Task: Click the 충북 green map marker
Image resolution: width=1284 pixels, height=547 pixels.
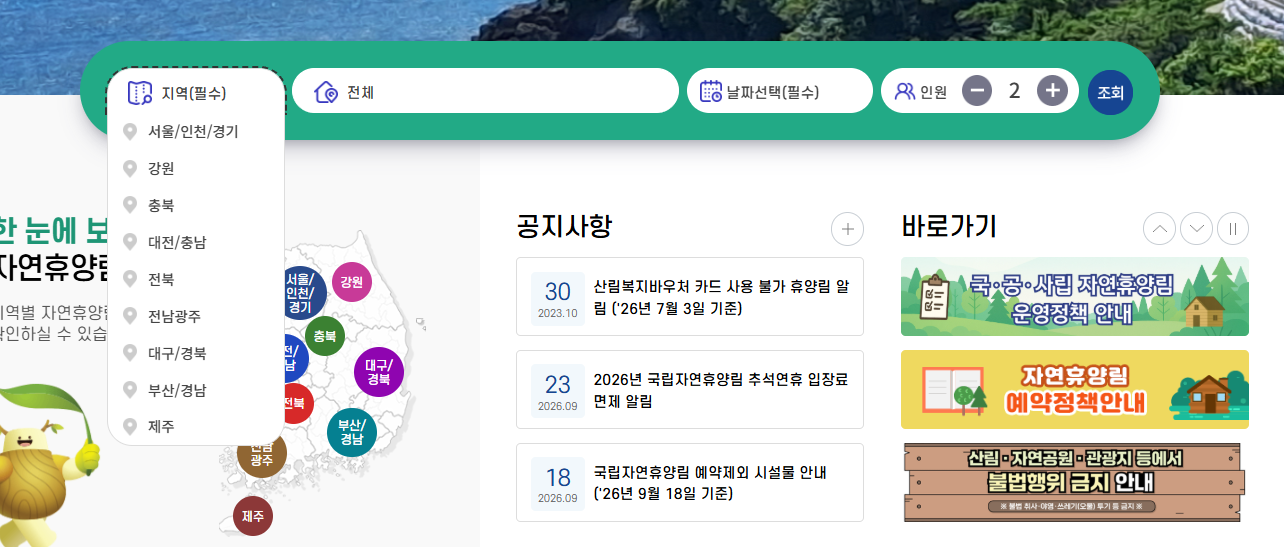Action: [325, 336]
